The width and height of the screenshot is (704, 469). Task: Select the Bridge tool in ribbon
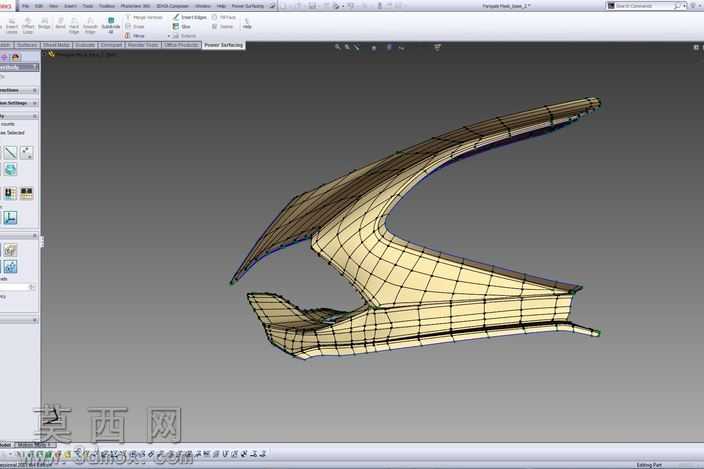click(44, 24)
